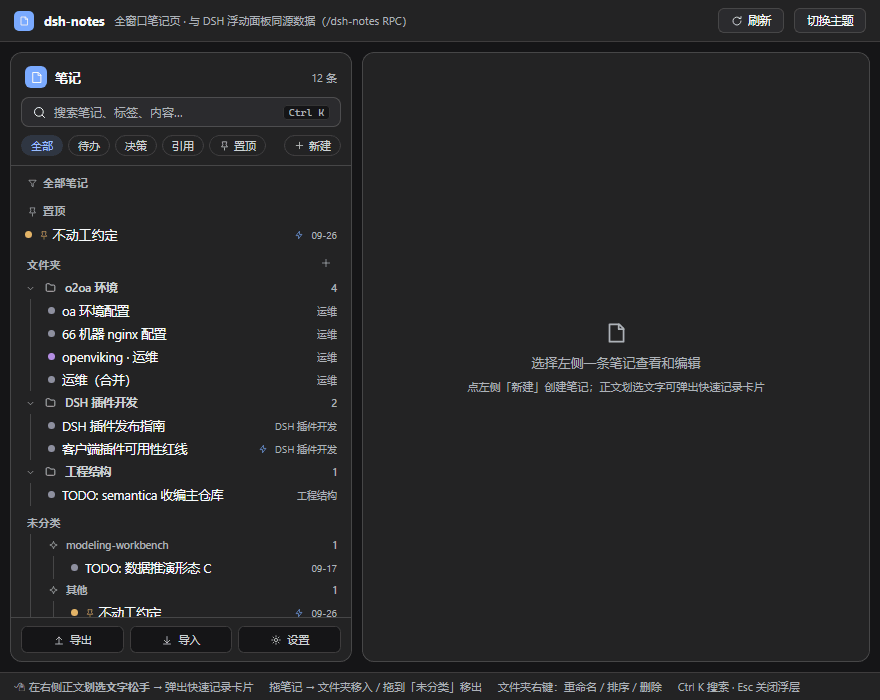
Task: Open the note TODO: semantica 收编主仓库
Action: [191, 496]
